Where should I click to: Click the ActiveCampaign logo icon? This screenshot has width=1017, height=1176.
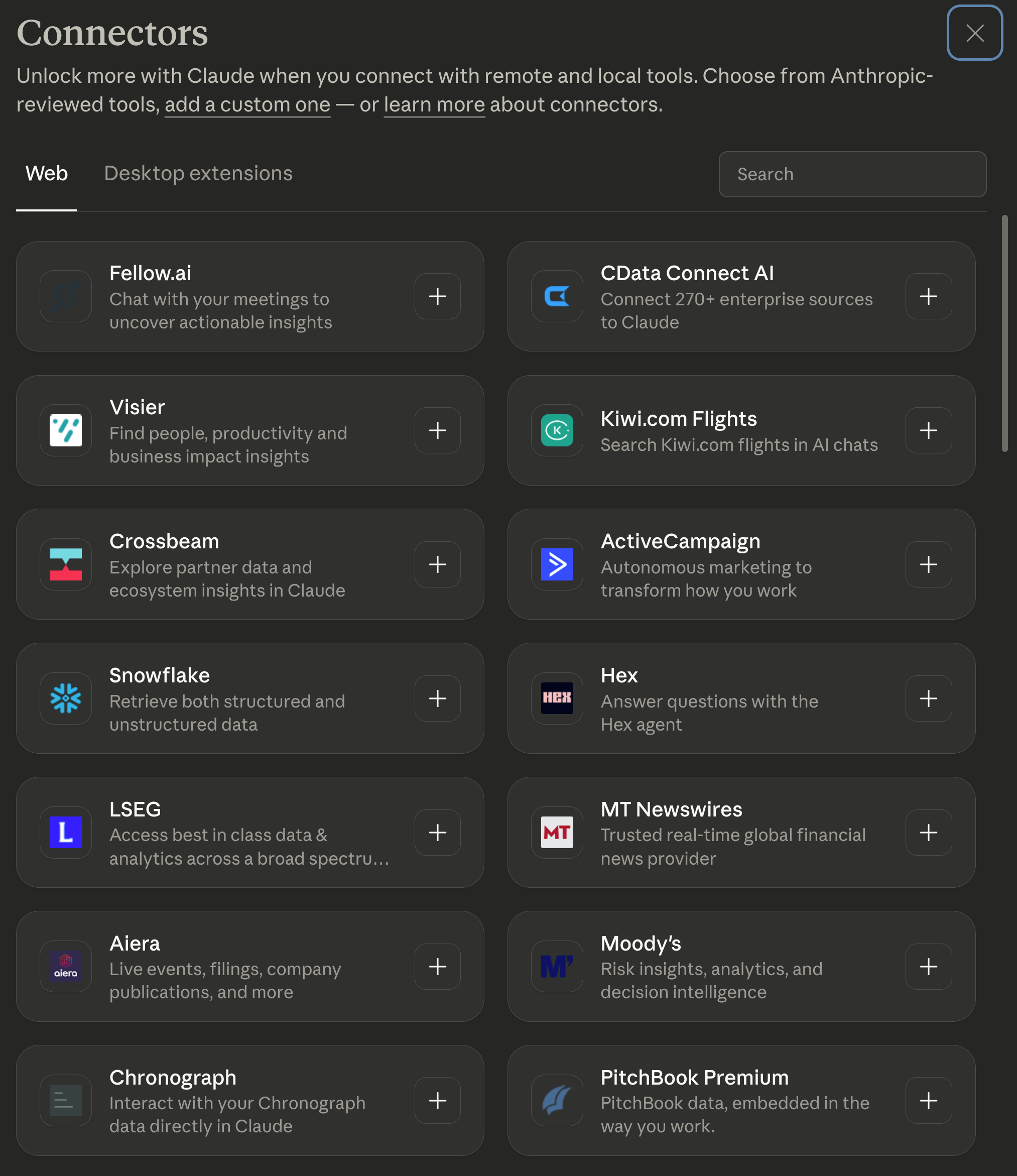point(557,564)
